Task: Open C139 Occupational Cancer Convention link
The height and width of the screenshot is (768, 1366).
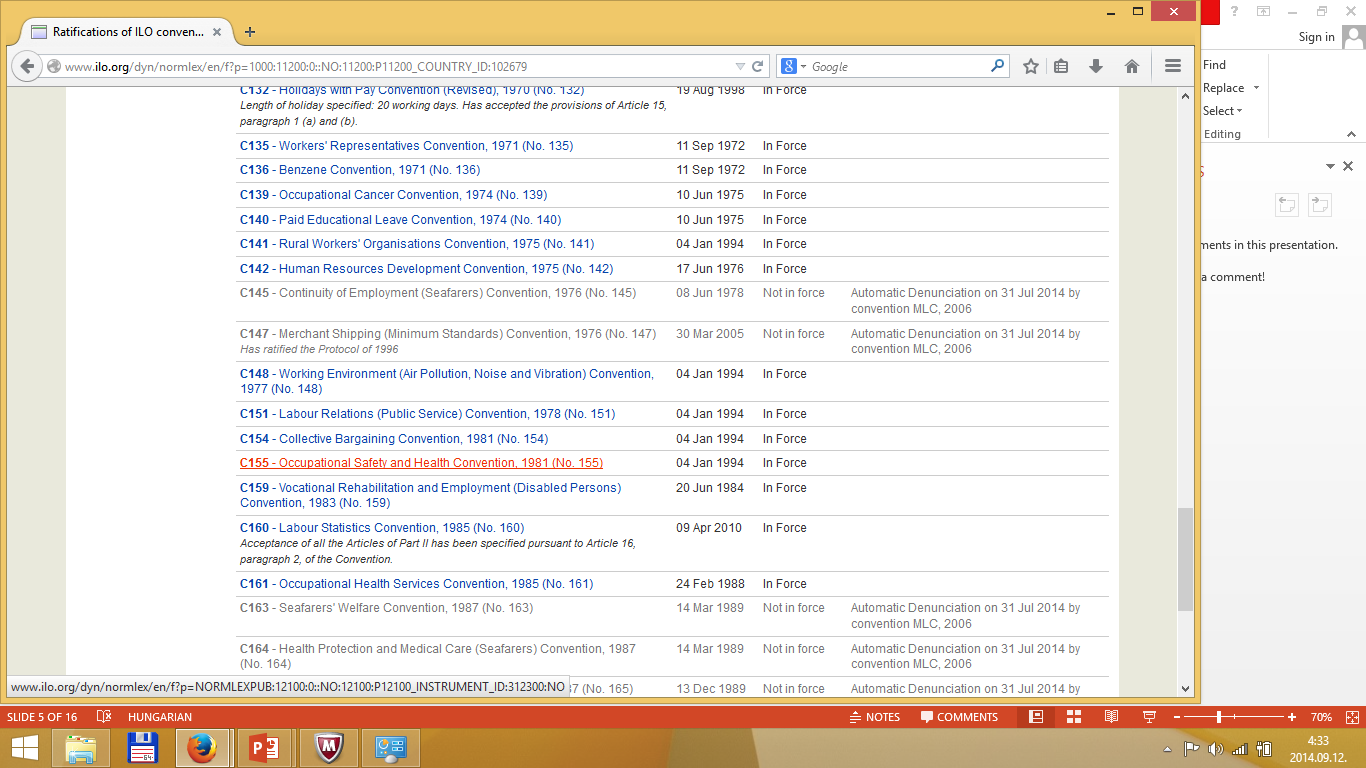Action: coord(393,195)
